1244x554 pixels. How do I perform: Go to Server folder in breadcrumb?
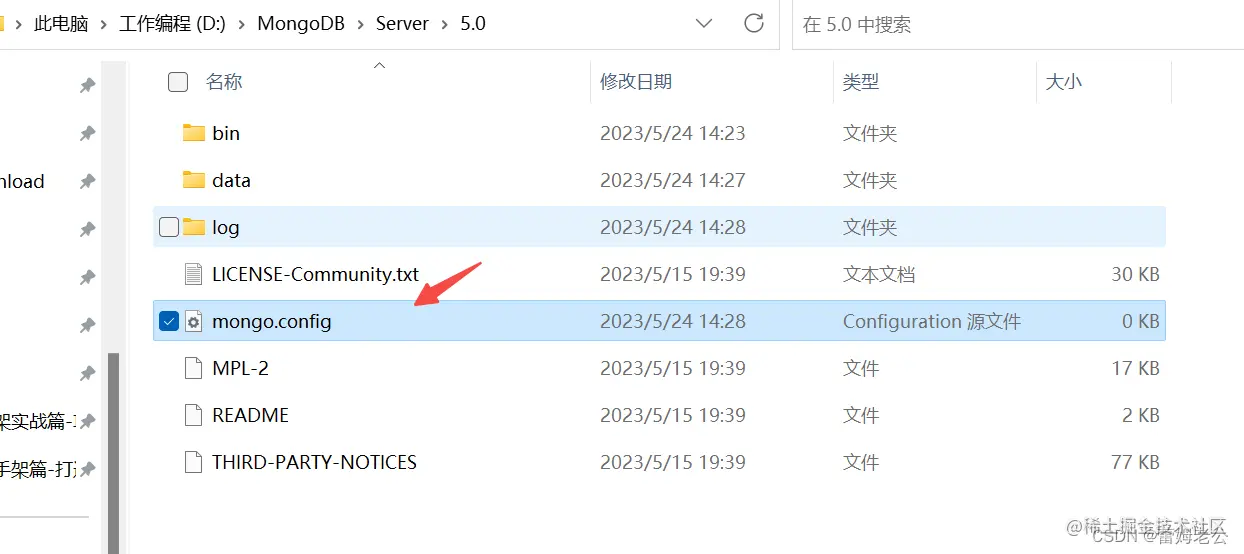coord(402,23)
